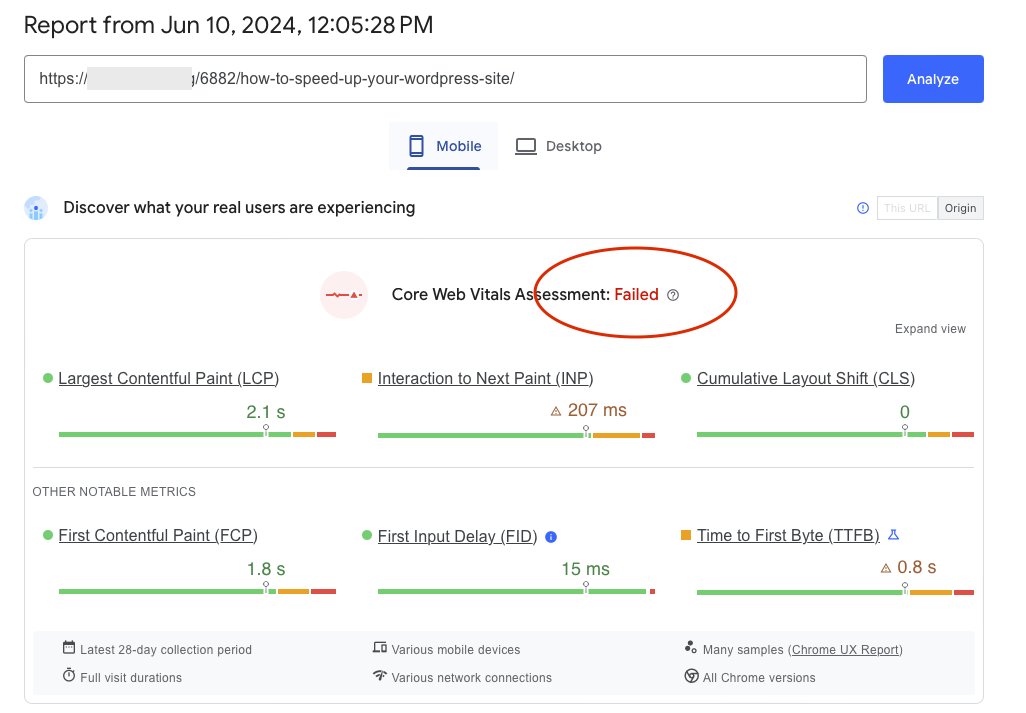Screen dimensions: 1026x713
Task: Click the FID value 15 ms
Action: 585,569
